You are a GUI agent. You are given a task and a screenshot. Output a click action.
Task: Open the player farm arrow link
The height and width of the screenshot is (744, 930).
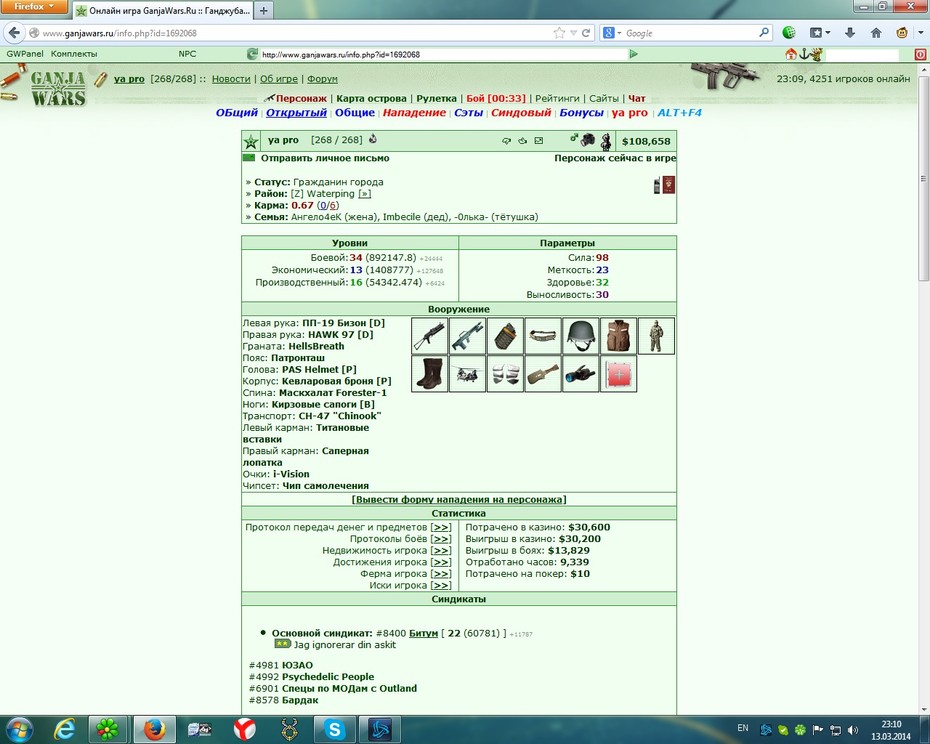click(441, 574)
